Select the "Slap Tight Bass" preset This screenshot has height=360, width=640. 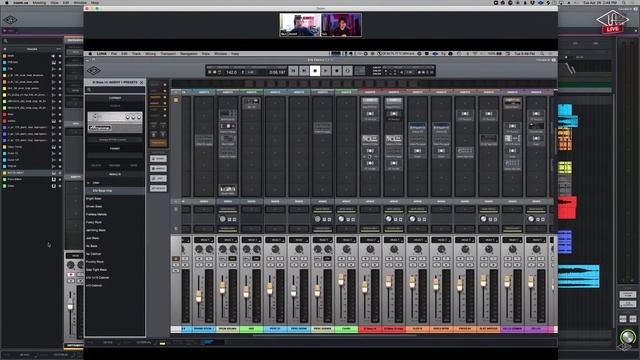coord(97,270)
